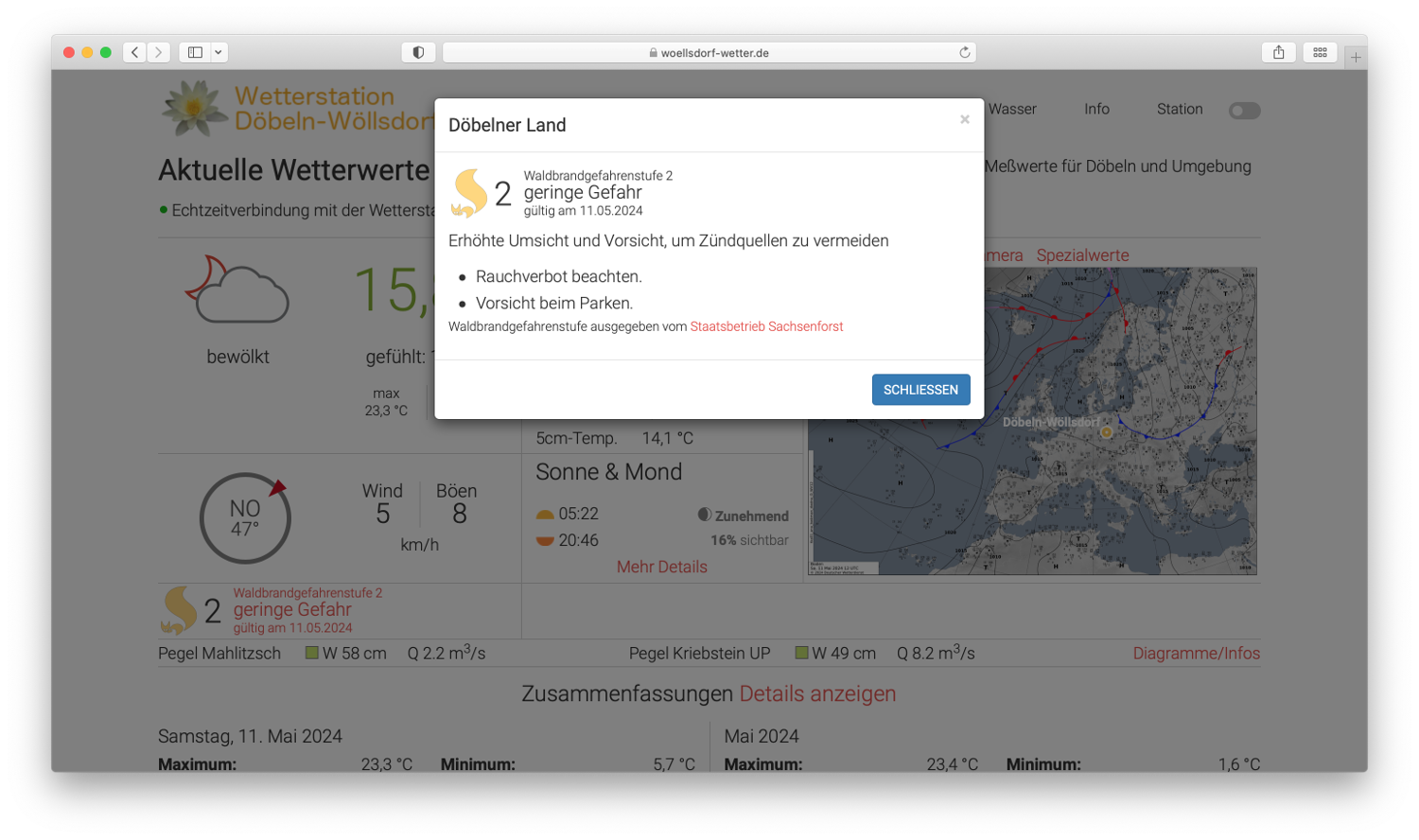Open the Mehr Details link
The height and width of the screenshot is (840, 1419).
coord(662,567)
